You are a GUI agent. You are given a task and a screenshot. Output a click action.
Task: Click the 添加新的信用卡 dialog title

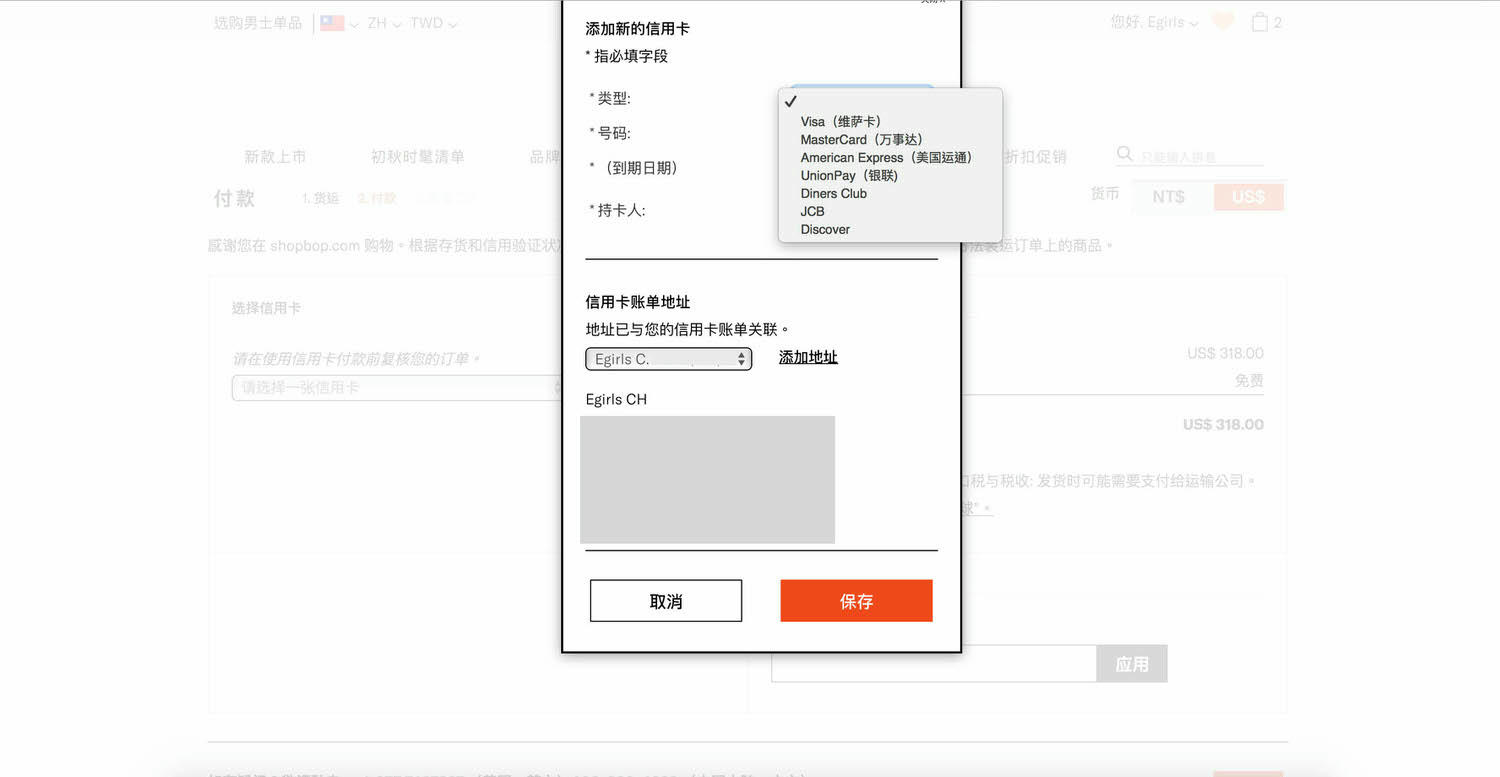point(637,29)
